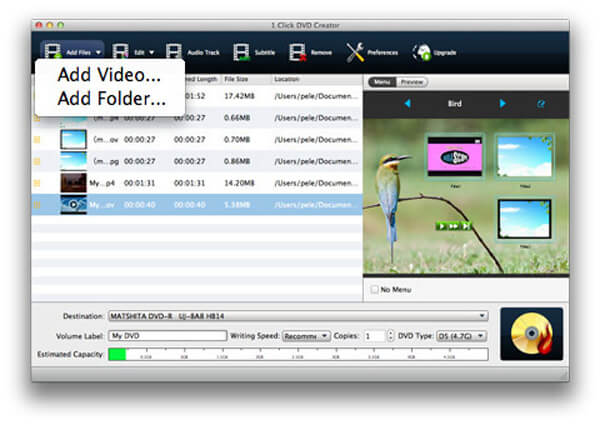Click the highlighted 00:00:40 video thumbnail
This screenshot has width=600, height=425.
[x=73, y=205]
